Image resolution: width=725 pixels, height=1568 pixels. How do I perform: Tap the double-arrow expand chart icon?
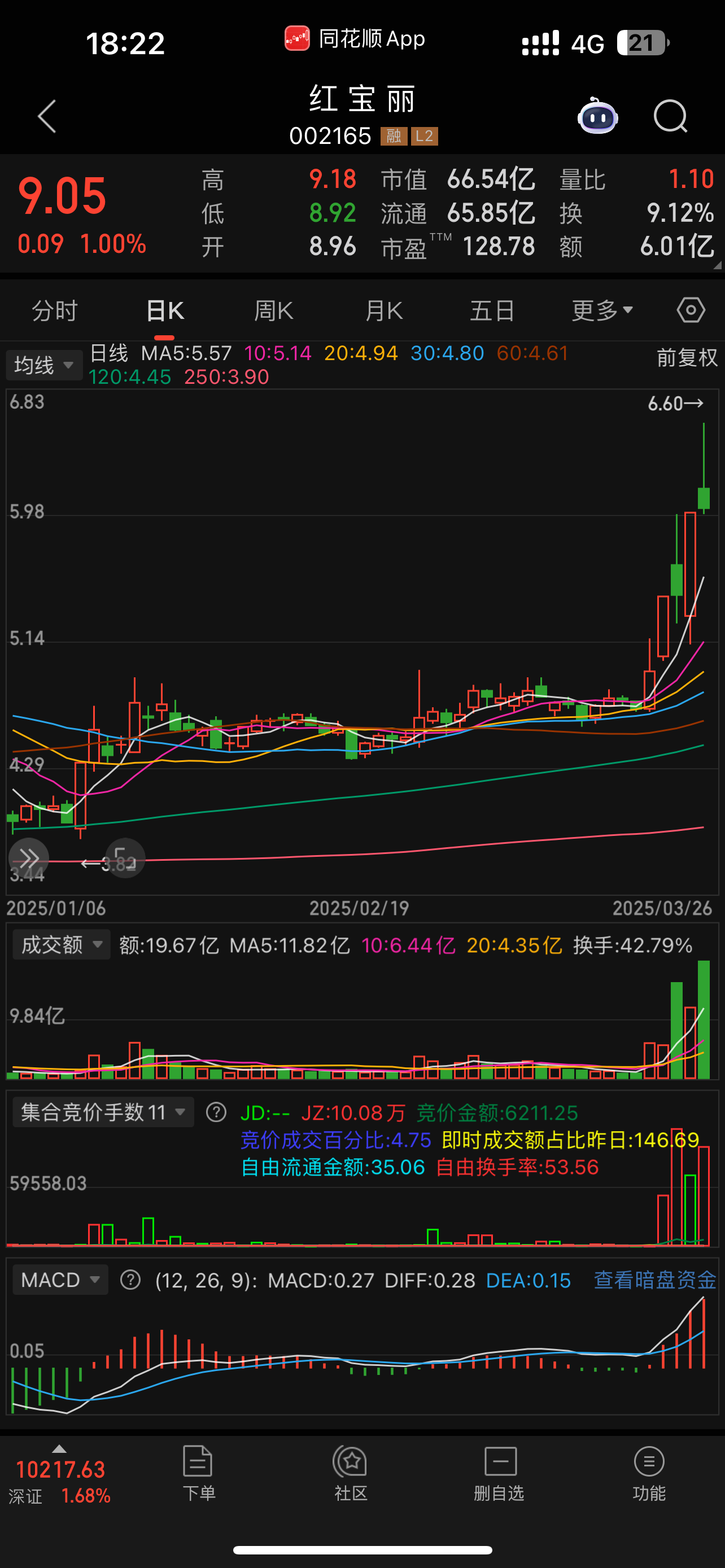pos(28,859)
